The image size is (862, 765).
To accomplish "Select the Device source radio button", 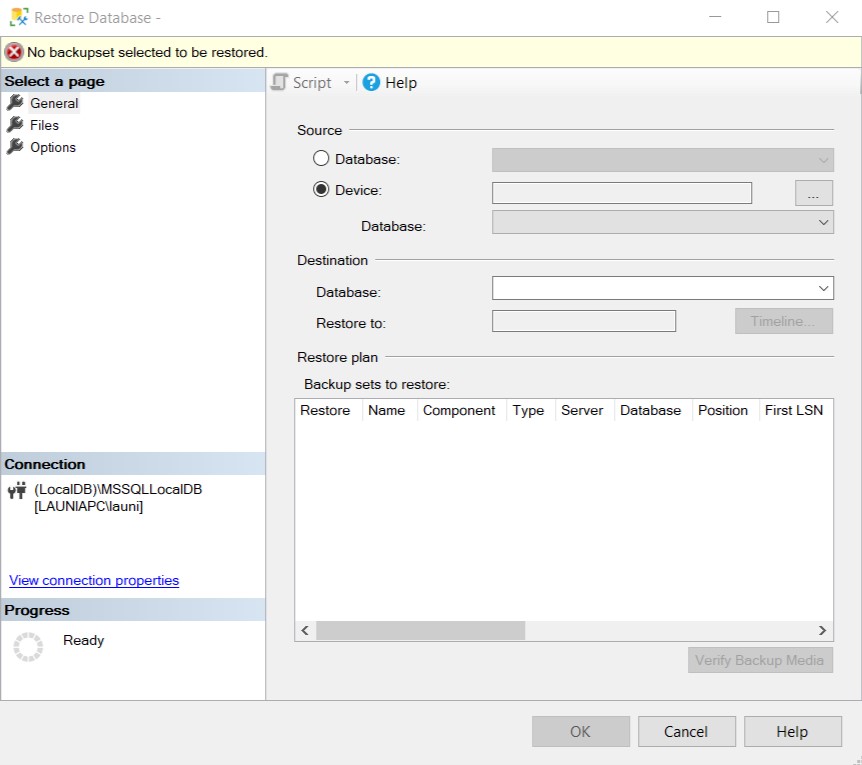I will point(321,189).
